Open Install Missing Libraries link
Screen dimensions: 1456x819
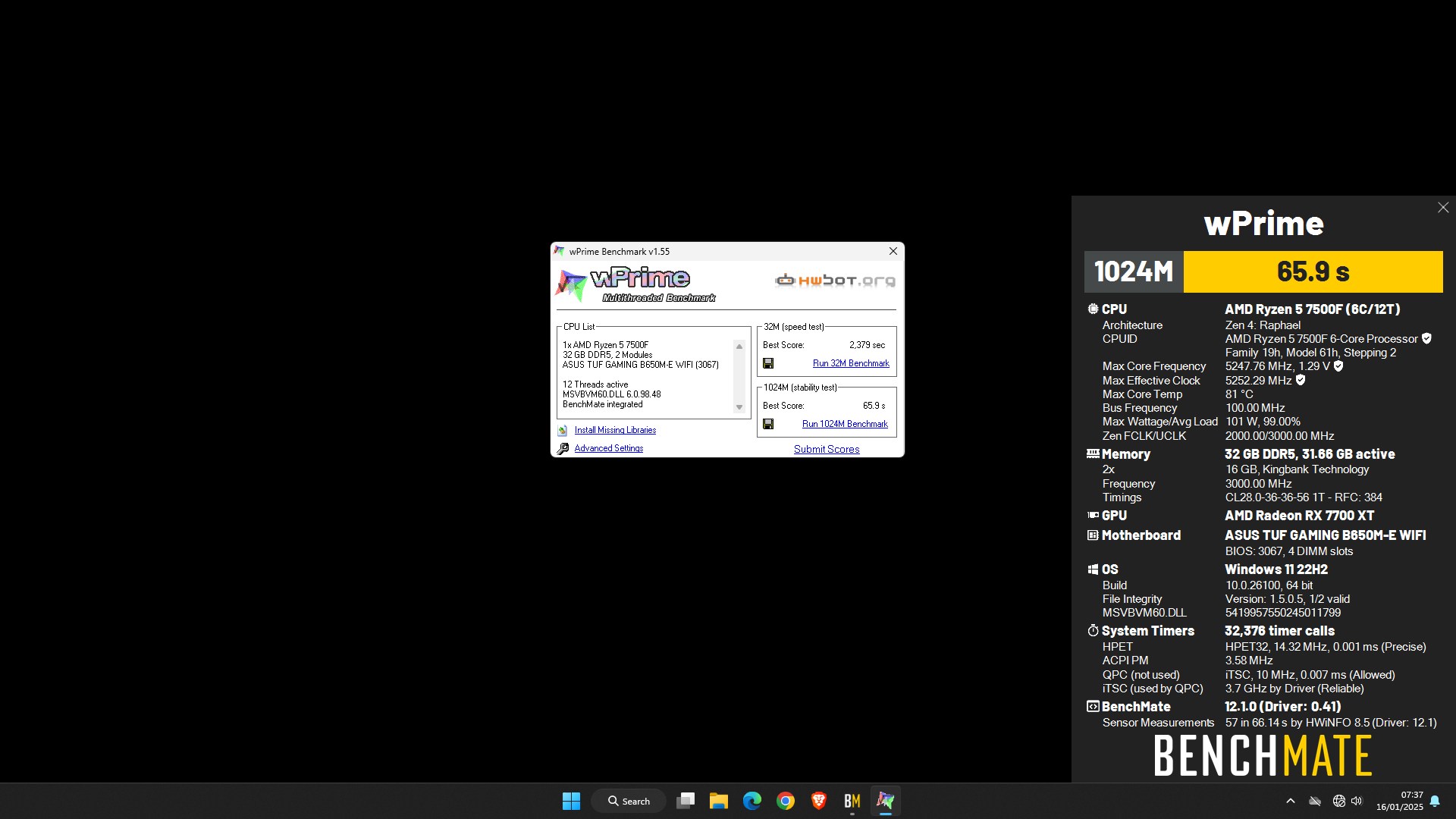coord(615,430)
